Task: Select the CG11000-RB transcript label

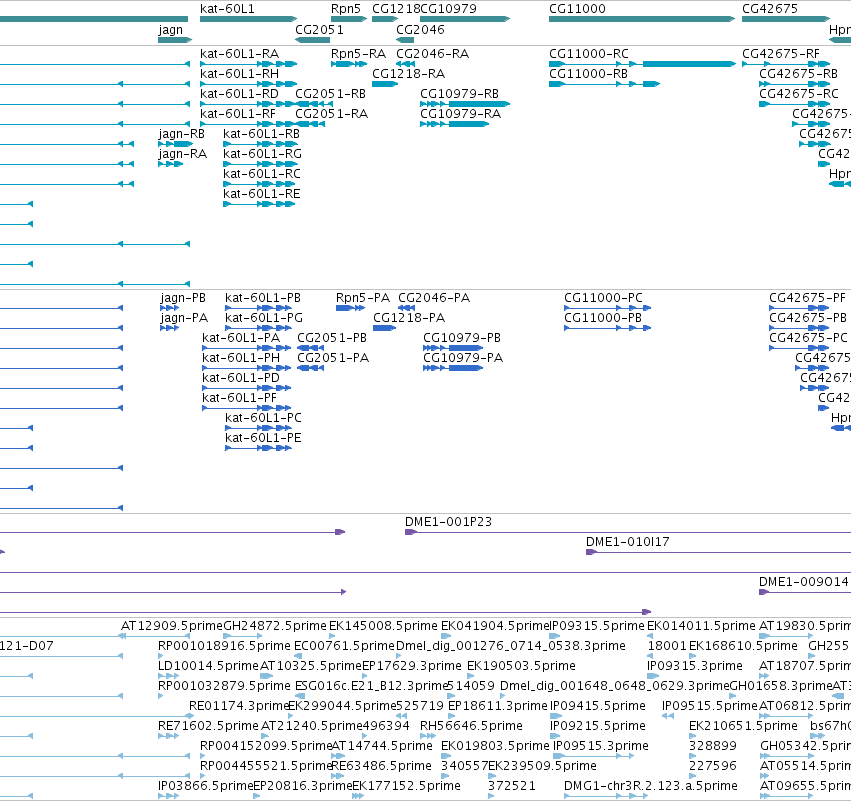Action: [x=588, y=74]
